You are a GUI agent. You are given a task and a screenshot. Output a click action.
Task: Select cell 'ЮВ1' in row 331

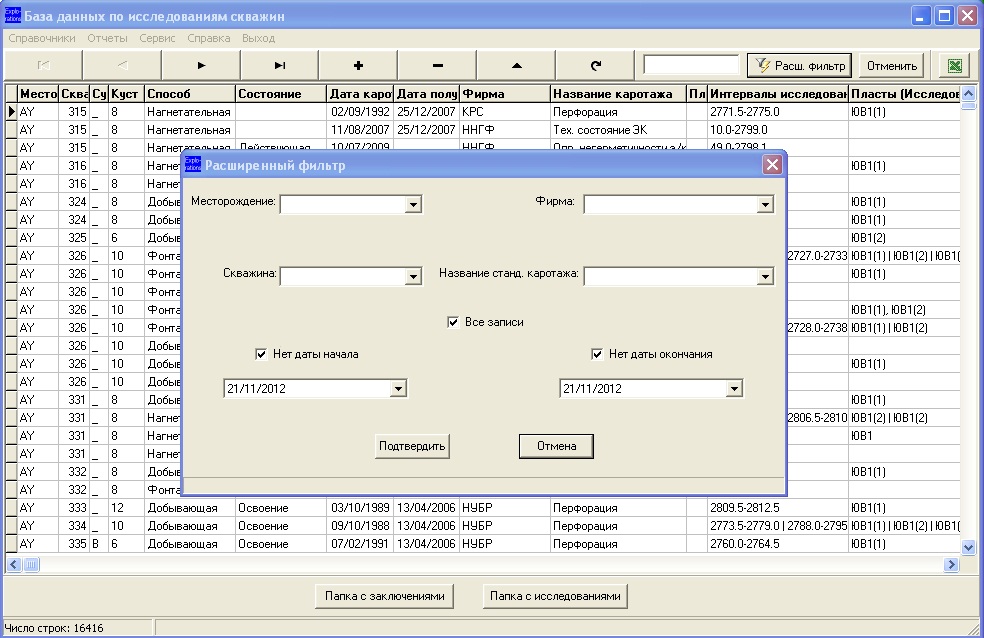tap(904, 435)
